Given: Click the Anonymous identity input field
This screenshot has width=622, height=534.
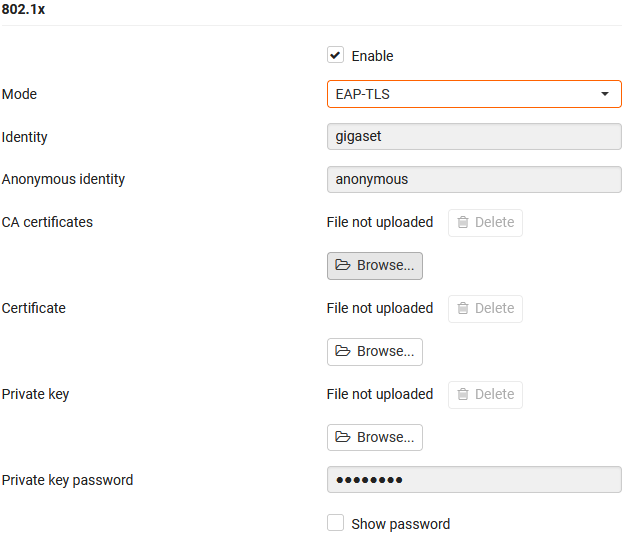Looking at the screenshot, I should click(474, 179).
